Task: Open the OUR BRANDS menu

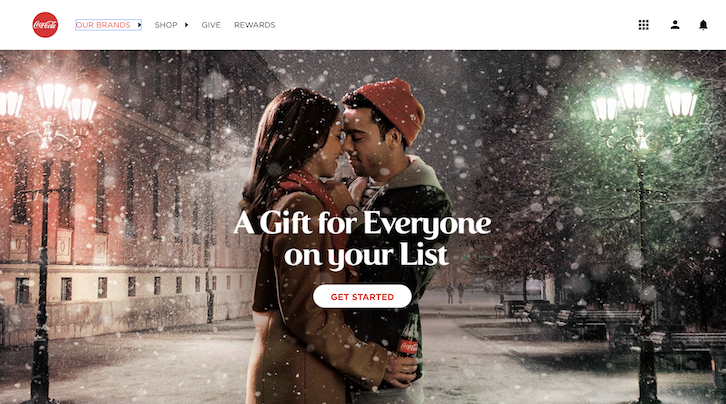Action: tap(103, 25)
